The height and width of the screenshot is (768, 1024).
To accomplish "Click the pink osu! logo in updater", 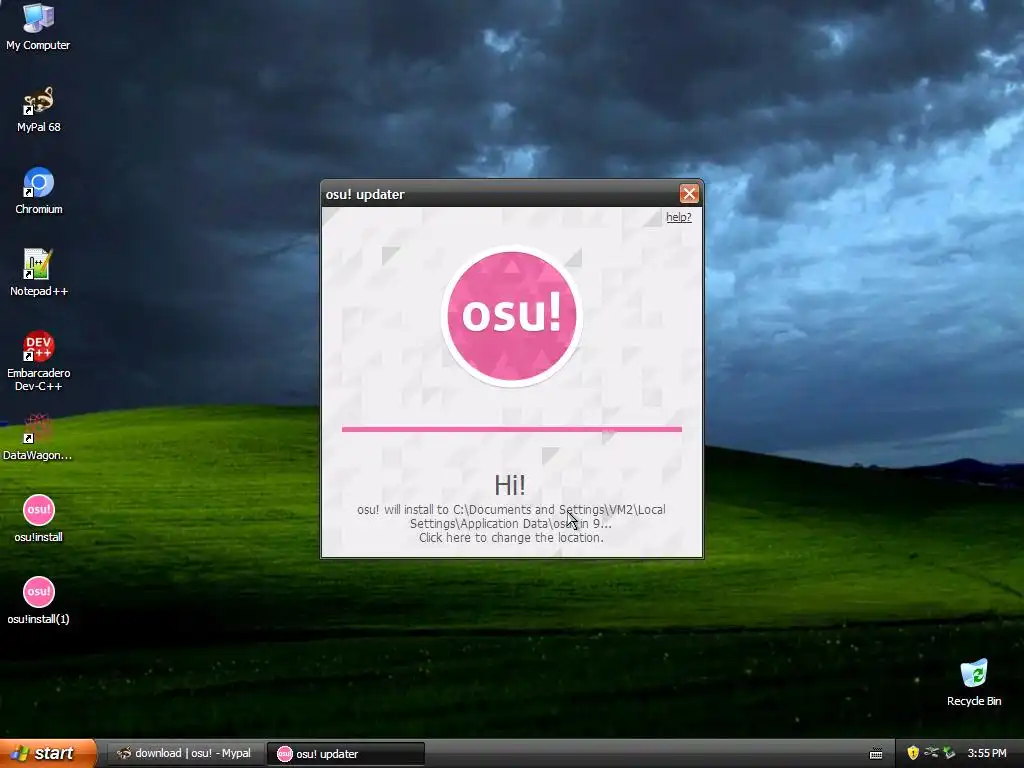I will (x=511, y=316).
